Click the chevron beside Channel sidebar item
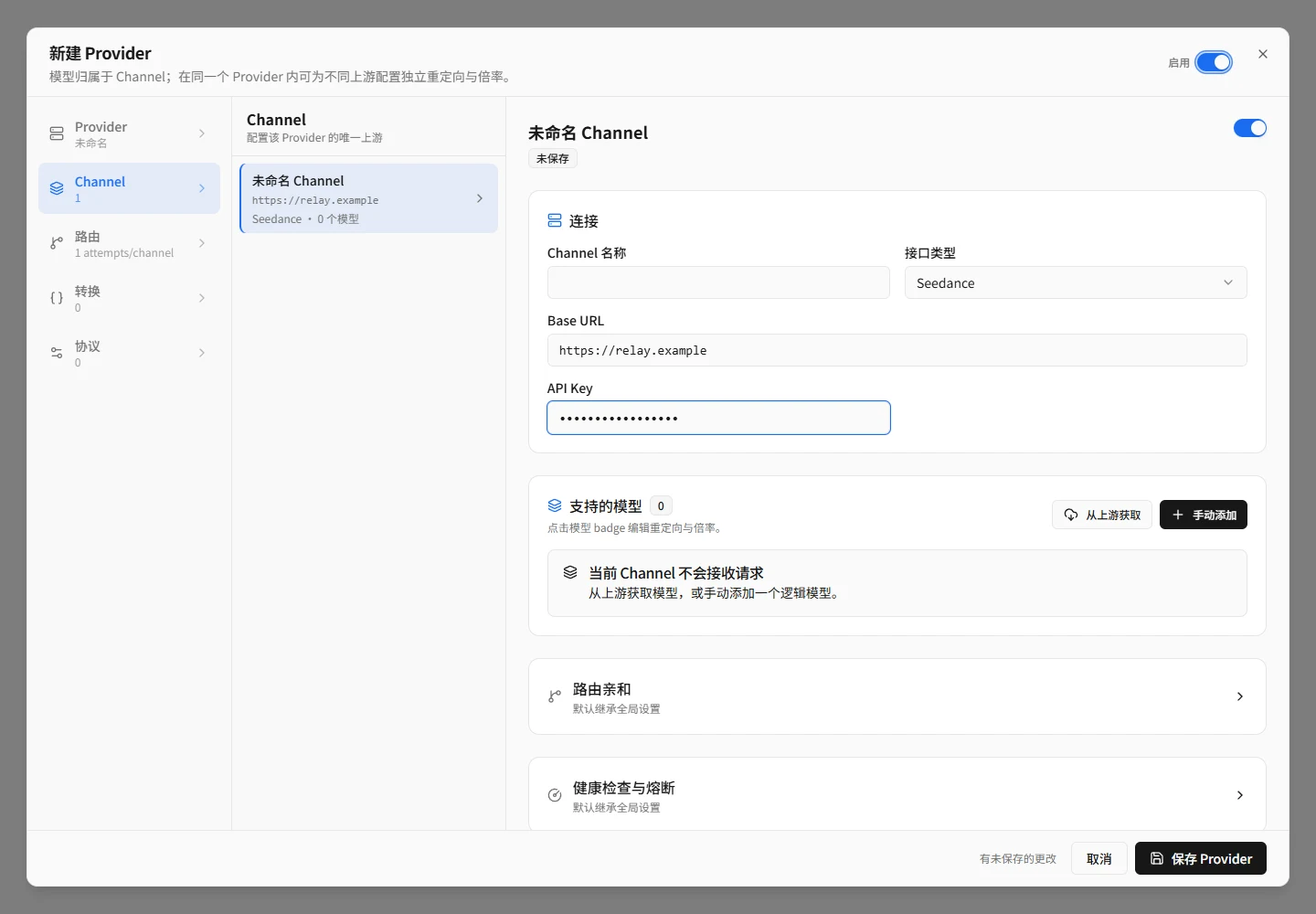The width and height of the screenshot is (1316, 914). pyautogui.click(x=202, y=188)
